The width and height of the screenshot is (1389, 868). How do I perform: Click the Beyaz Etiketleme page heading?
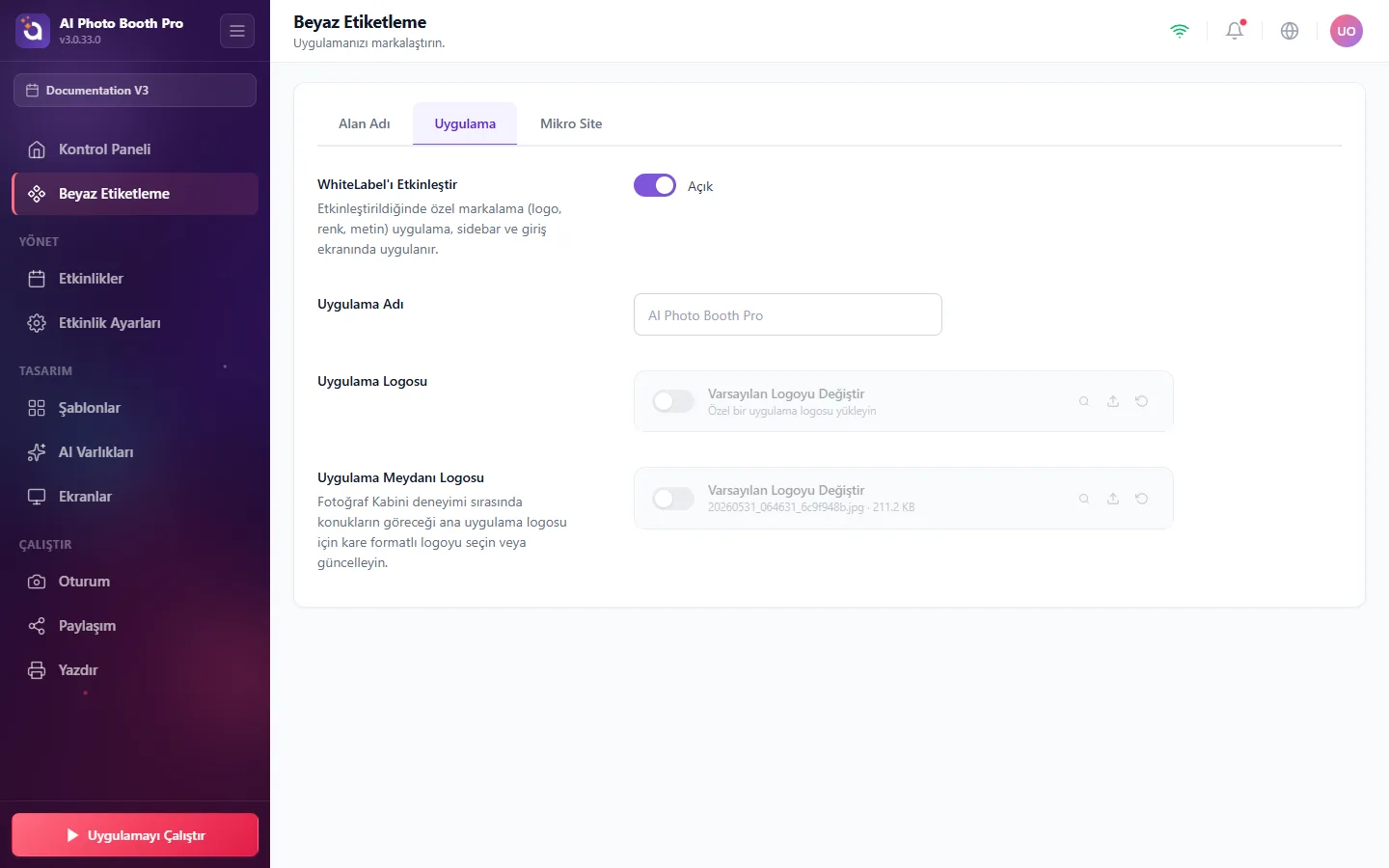[360, 21]
